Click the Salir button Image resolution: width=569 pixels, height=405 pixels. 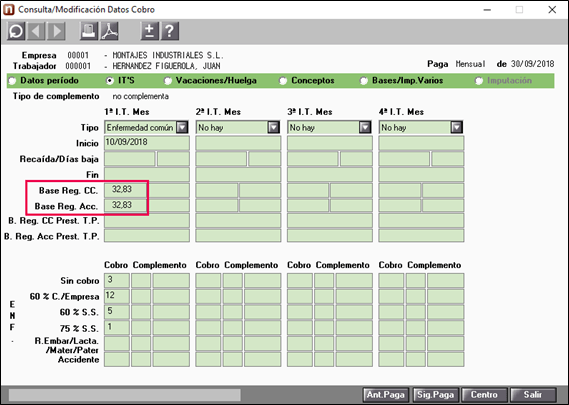533,394
